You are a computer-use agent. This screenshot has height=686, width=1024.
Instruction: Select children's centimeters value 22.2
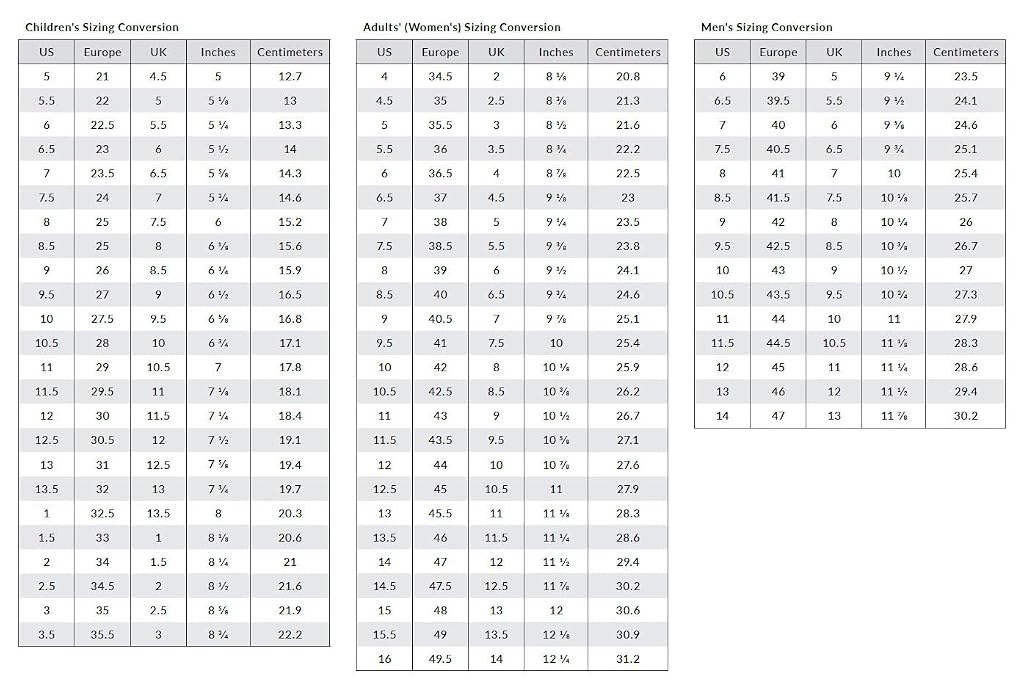pyautogui.click(x=290, y=635)
